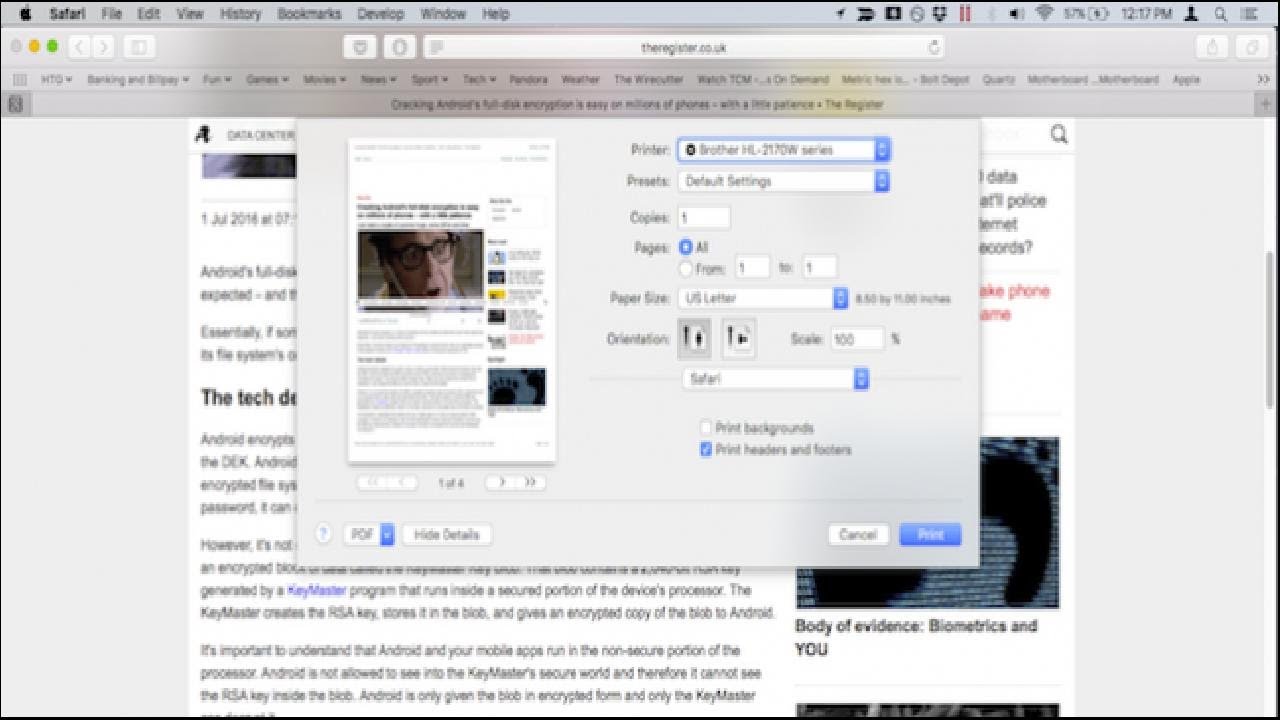Open the Wi-Fi status menu

pos(1045,14)
